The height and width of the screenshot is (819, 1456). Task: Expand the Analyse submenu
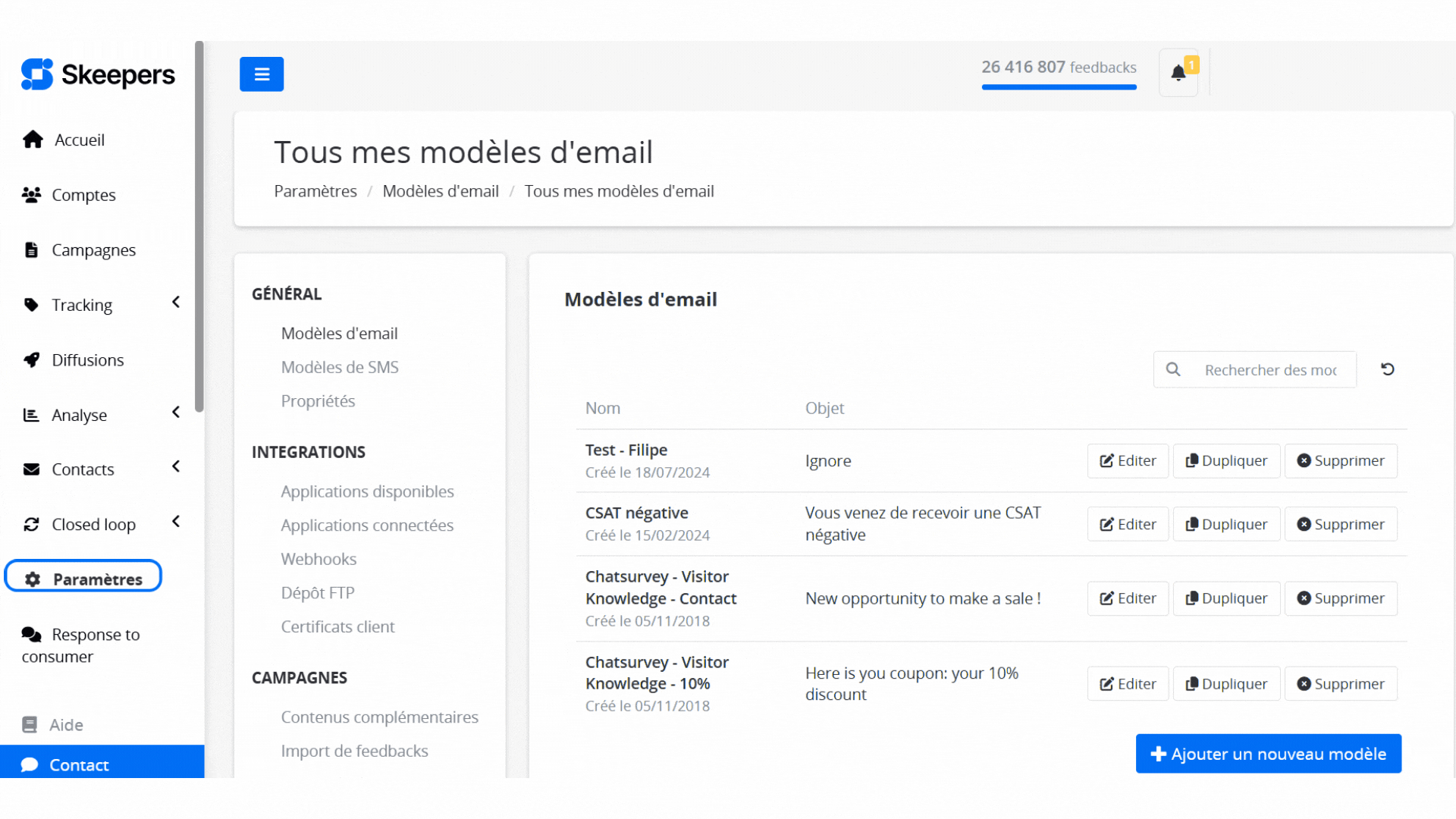(x=175, y=412)
